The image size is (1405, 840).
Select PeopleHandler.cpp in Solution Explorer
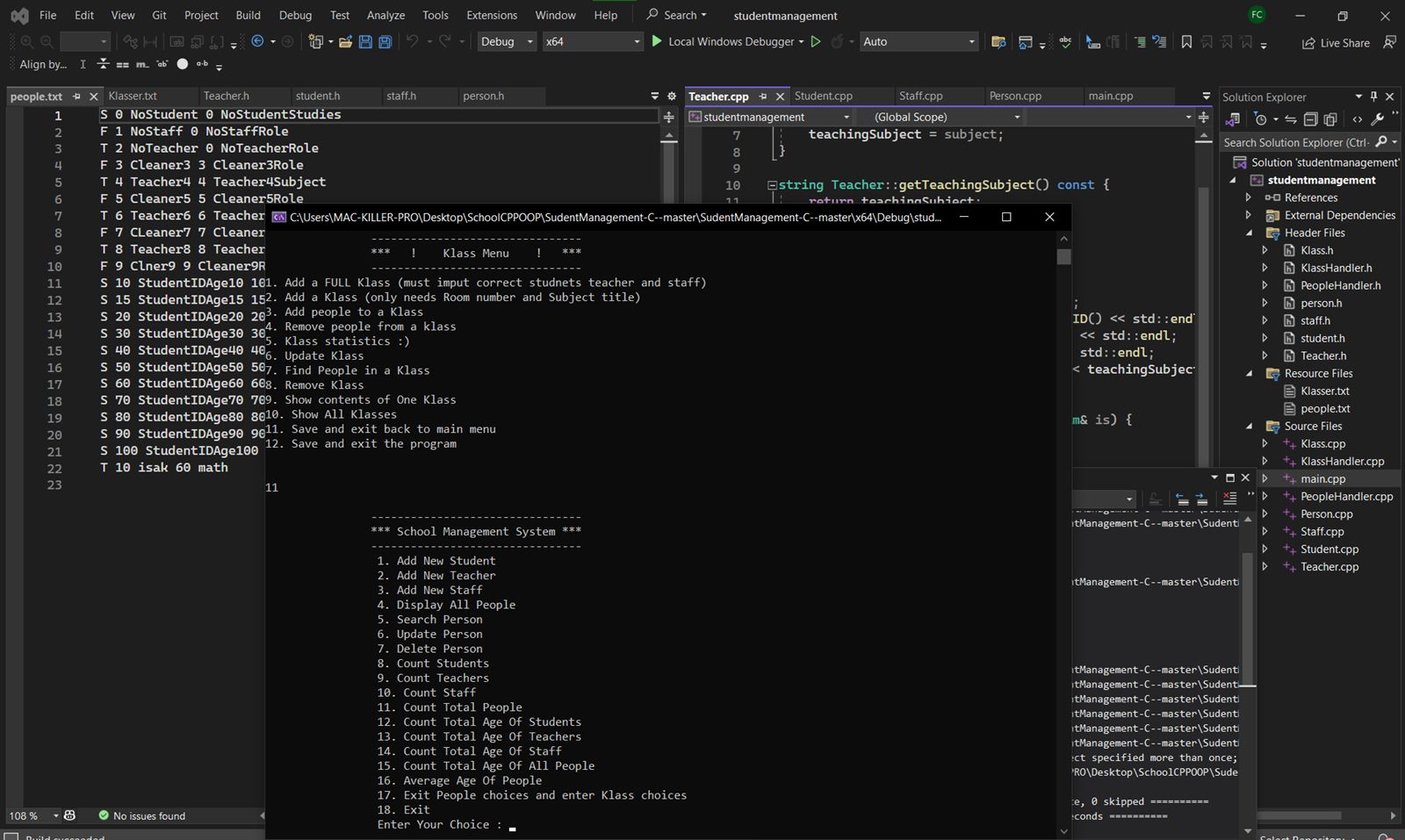pyautogui.click(x=1346, y=496)
